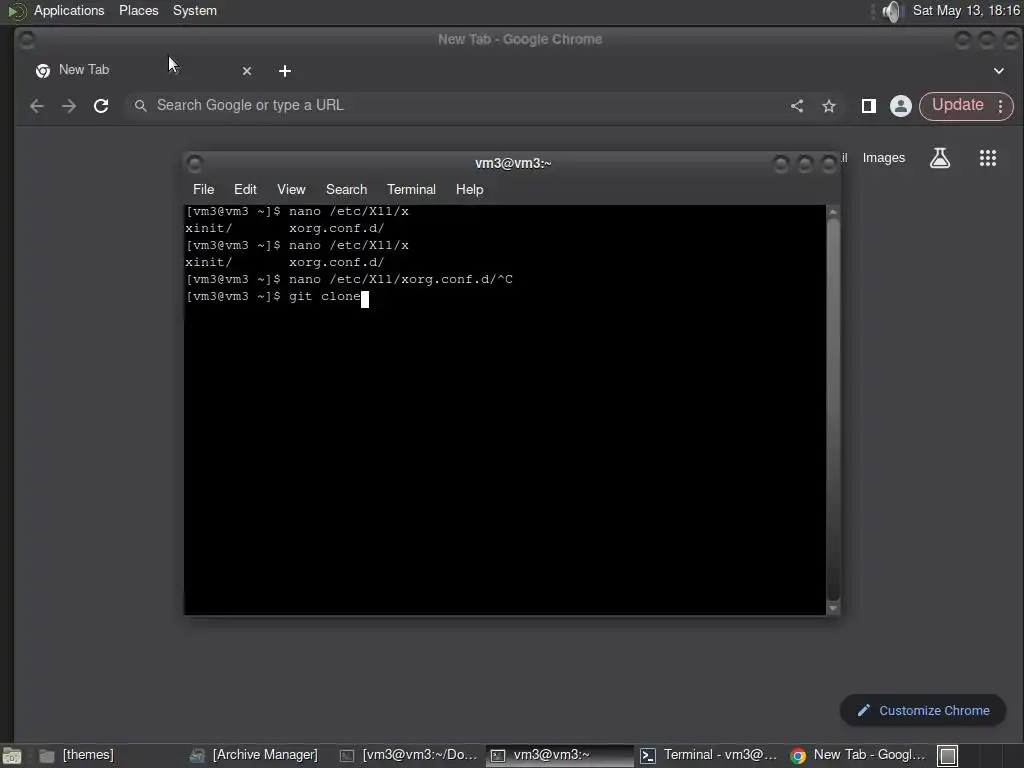Switch to New Tab - Googl... taskbar item
Viewport: 1024px width, 768px height.
pyautogui.click(x=858, y=755)
